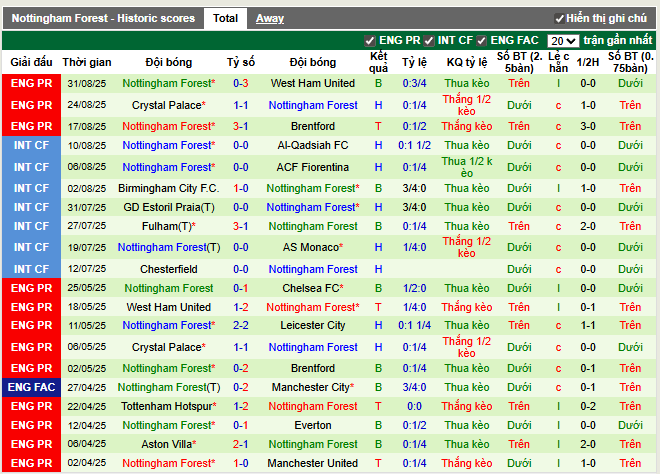660x474 pixels.
Task: Click the Tỷ số column header
Action: pos(241,62)
